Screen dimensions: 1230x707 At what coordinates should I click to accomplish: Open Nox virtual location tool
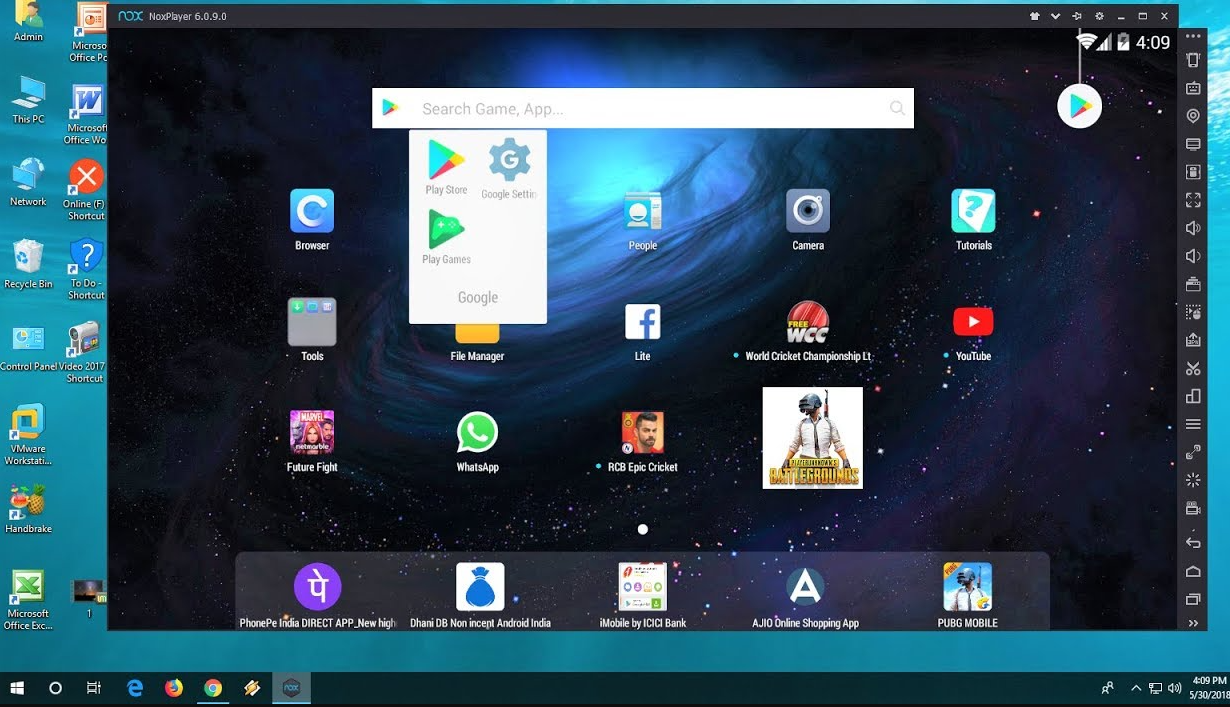point(1193,116)
